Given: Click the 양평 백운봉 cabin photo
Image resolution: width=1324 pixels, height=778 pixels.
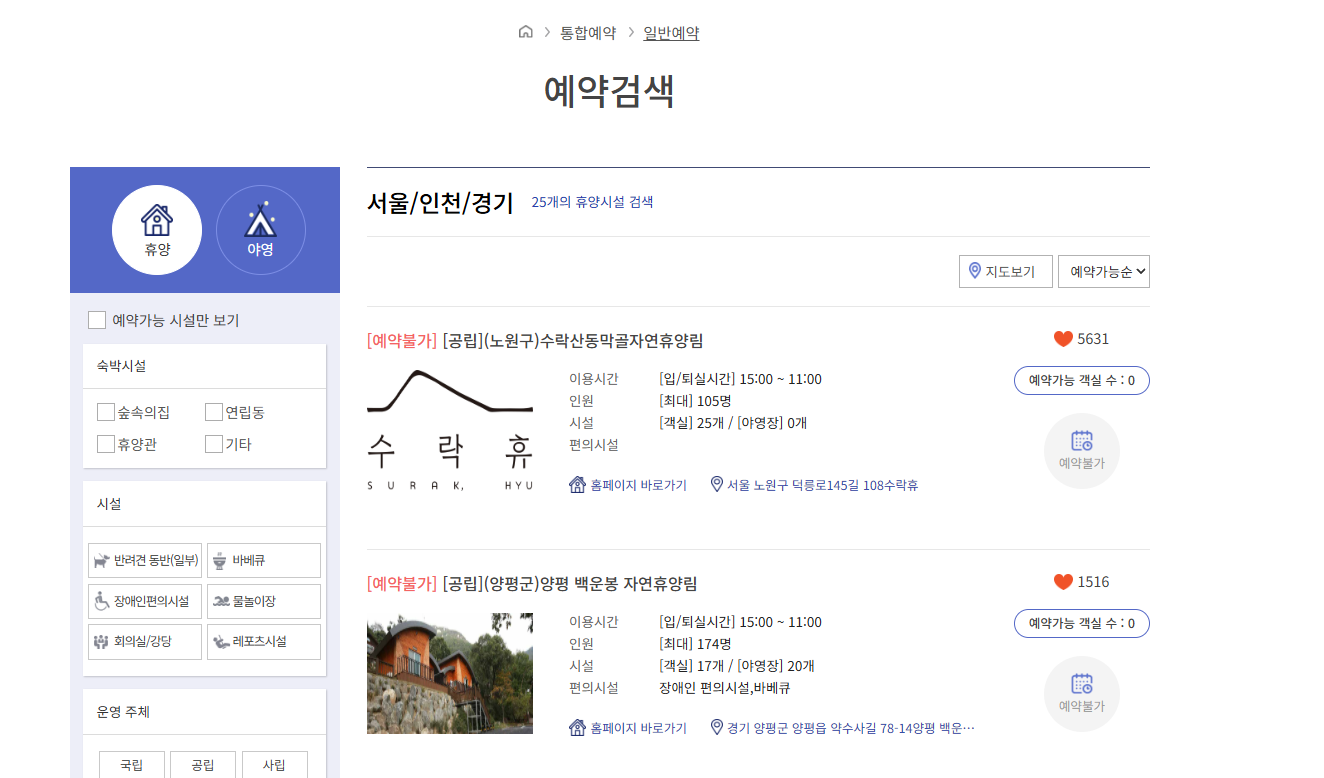Looking at the screenshot, I should tap(450, 673).
